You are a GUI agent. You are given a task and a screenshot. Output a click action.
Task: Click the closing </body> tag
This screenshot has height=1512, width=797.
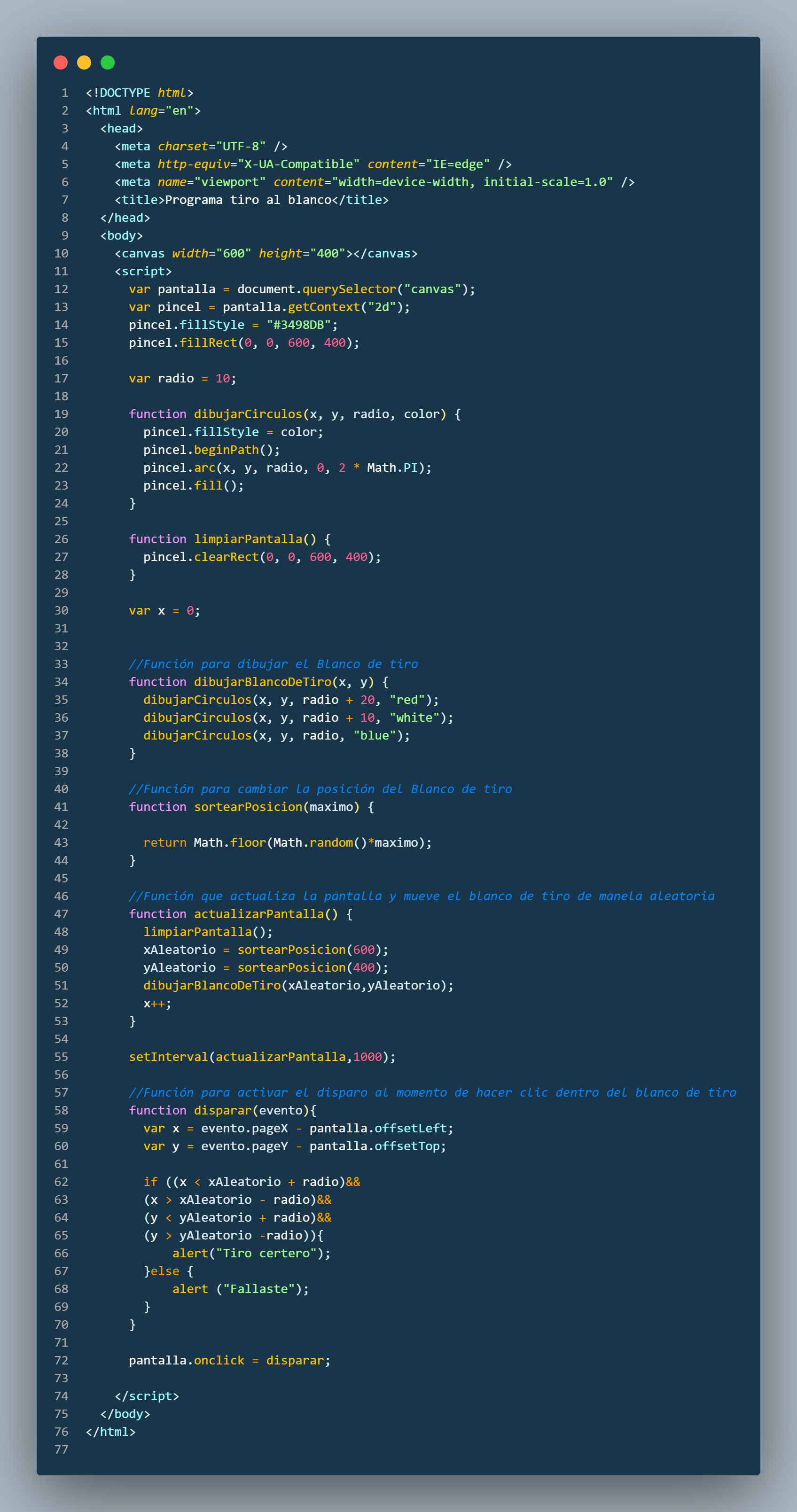click(x=125, y=1413)
